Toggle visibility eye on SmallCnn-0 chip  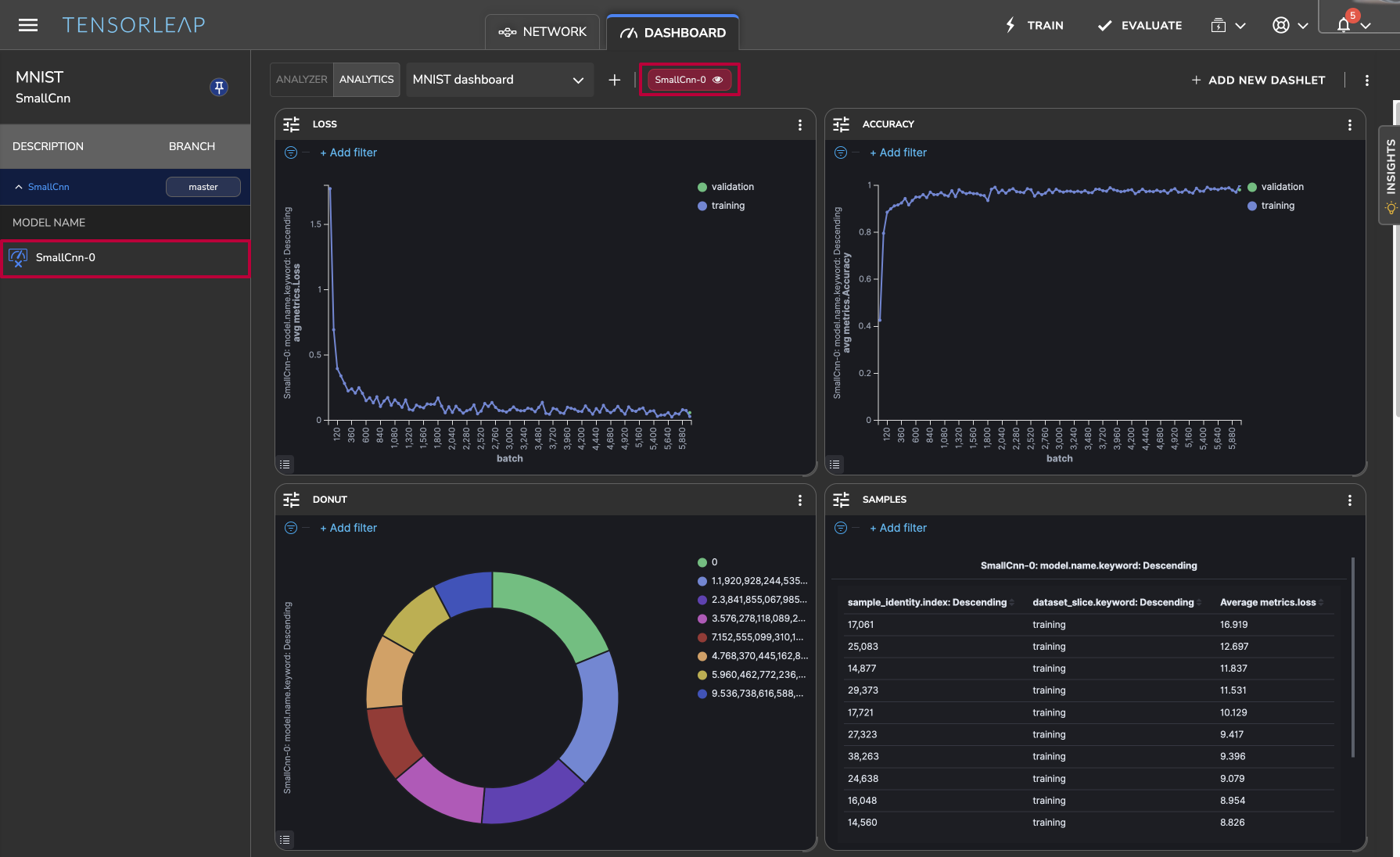717,80
